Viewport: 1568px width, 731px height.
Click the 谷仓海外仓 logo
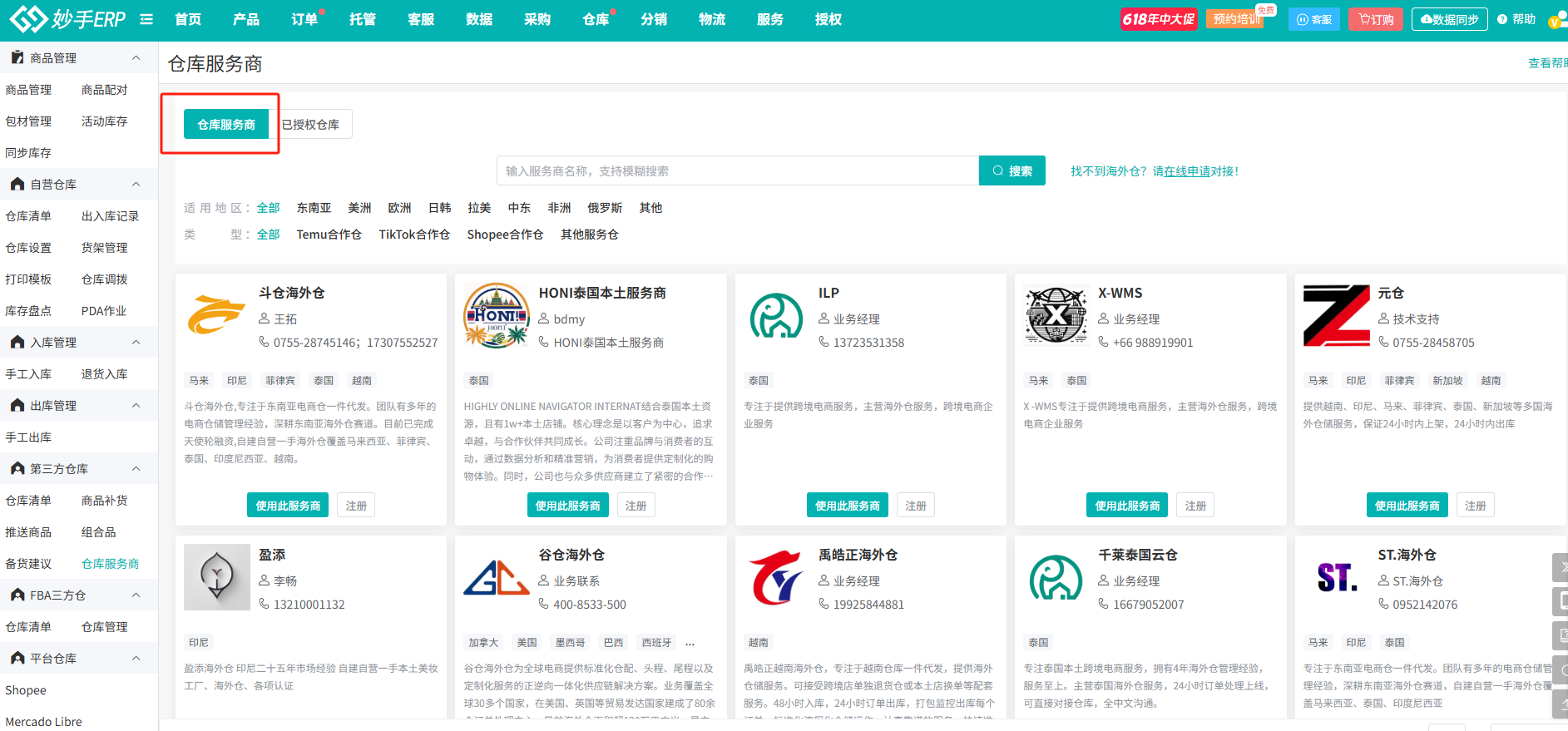pyautogui.click(x=497, y=577)
